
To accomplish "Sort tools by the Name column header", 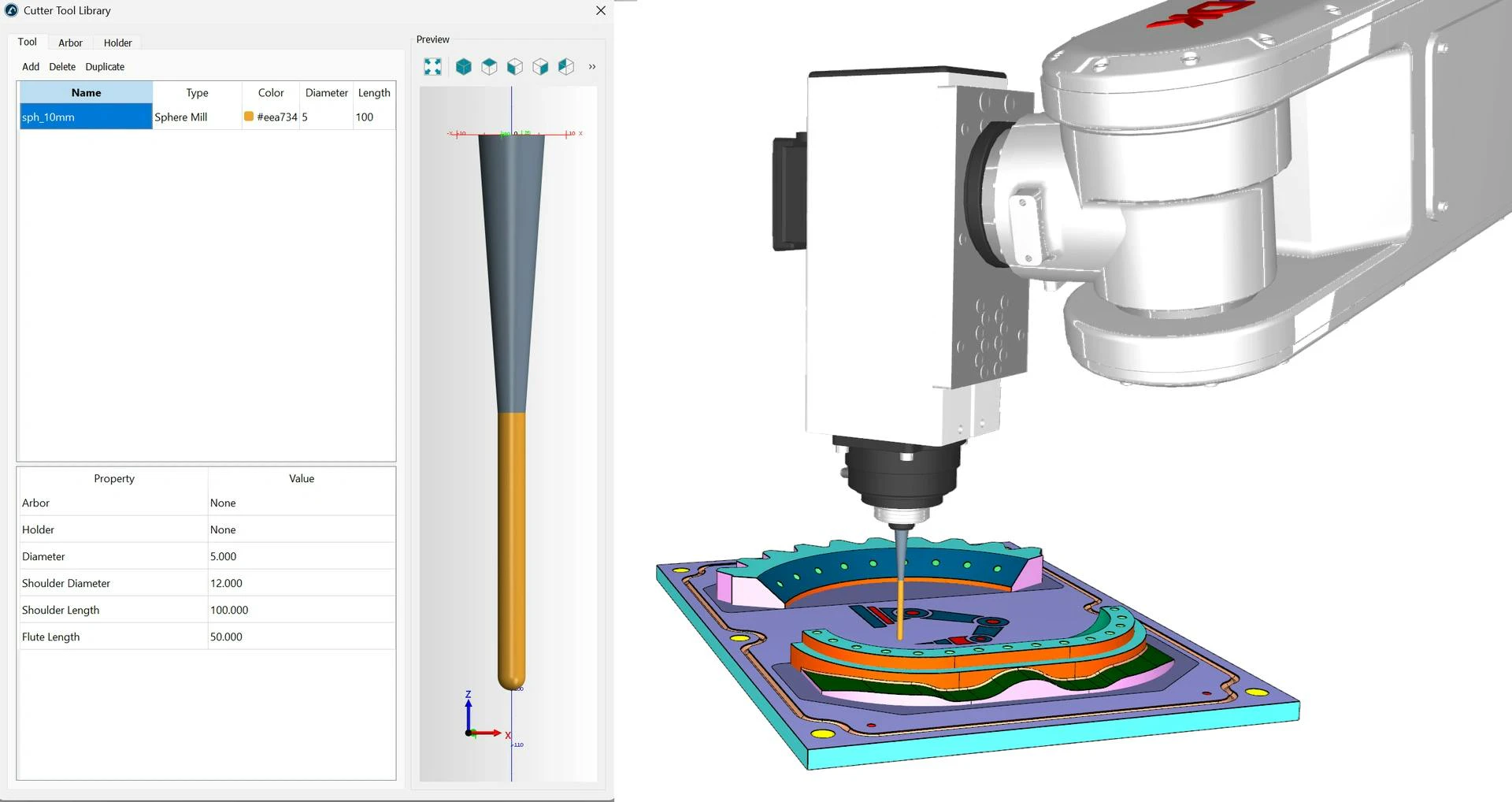I will click(x=85, y=92).
